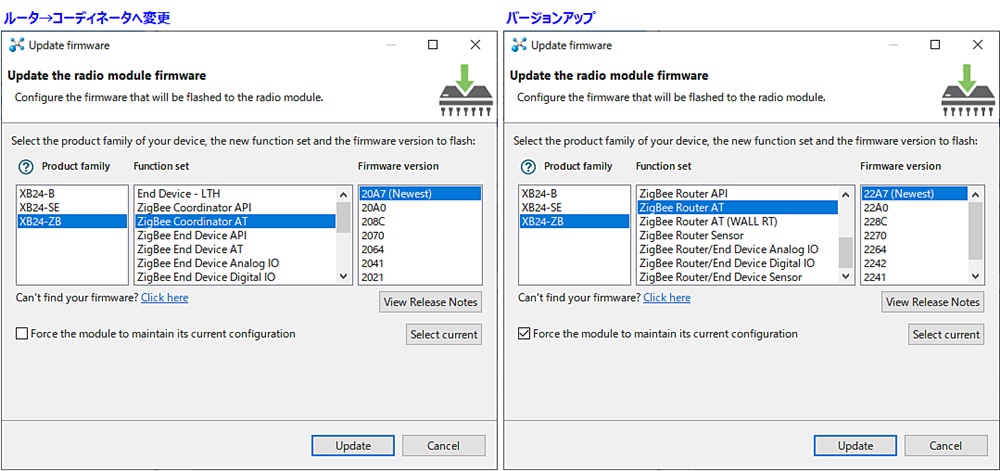Screen dimensions: 1000x471
Task: Click the help icon beside Product family in right dialog
Action: click(528, 167)
